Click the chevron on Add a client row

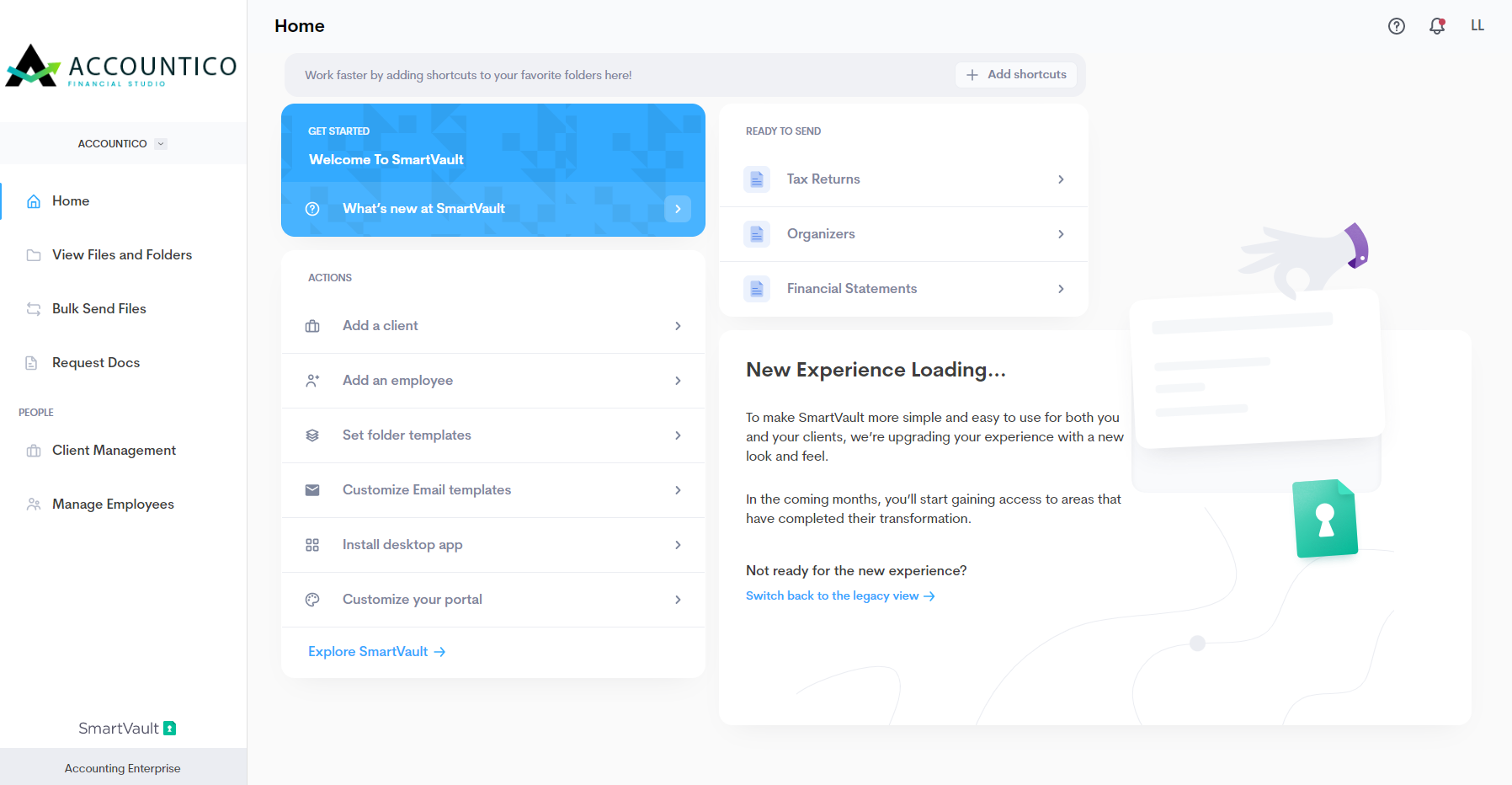678,326
